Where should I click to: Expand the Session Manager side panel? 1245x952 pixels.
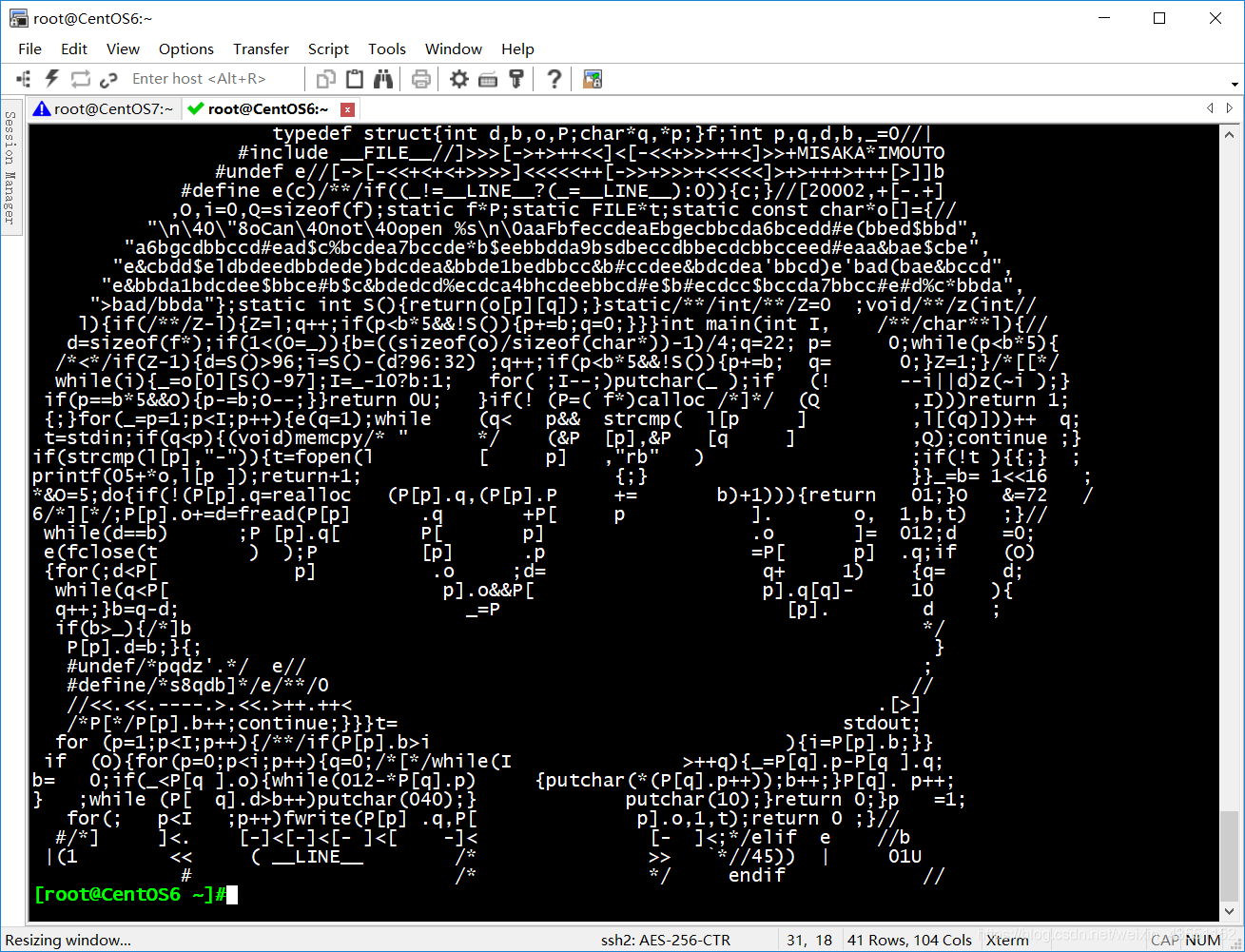[x=10, y=165]
